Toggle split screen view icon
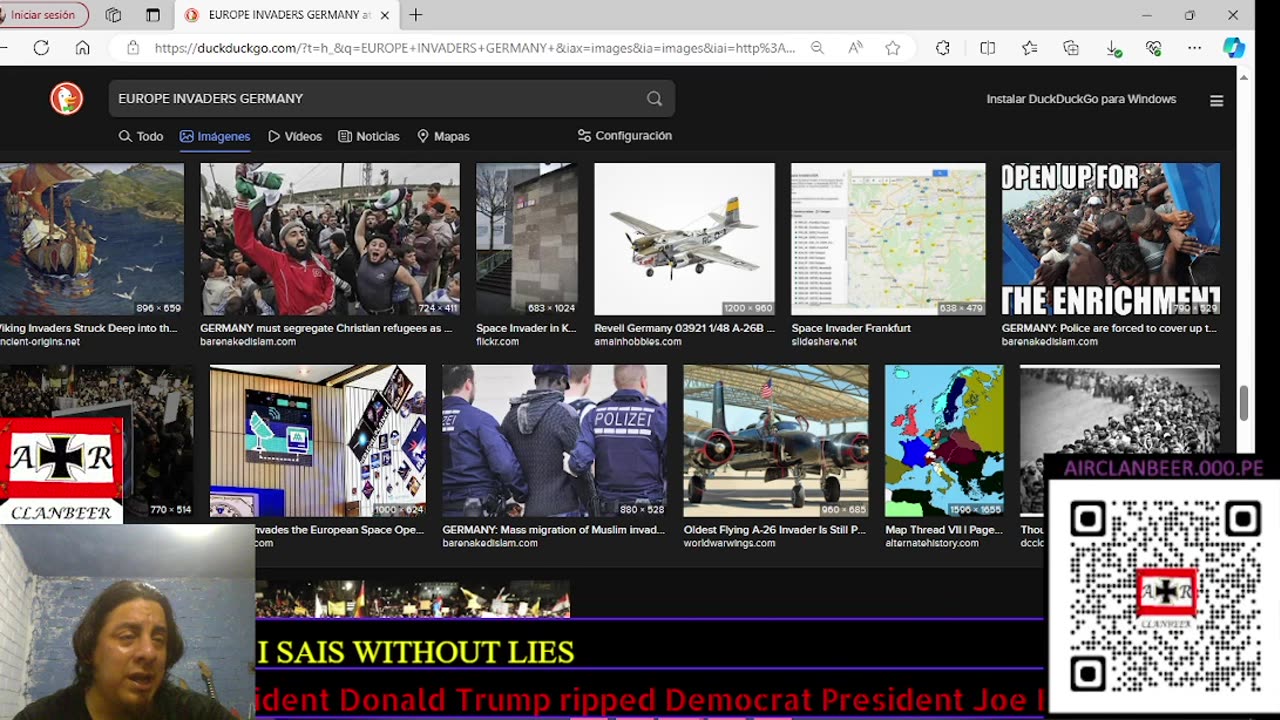 click(987, 48)
